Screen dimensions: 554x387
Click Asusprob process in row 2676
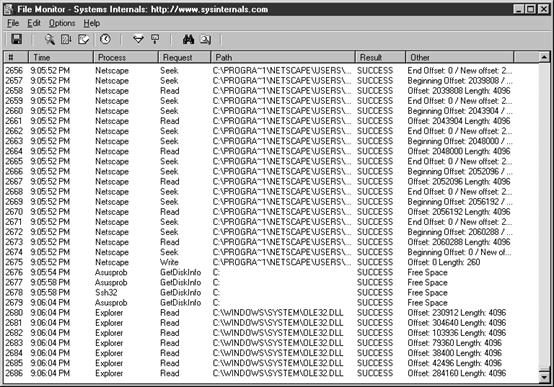[111, 272]
